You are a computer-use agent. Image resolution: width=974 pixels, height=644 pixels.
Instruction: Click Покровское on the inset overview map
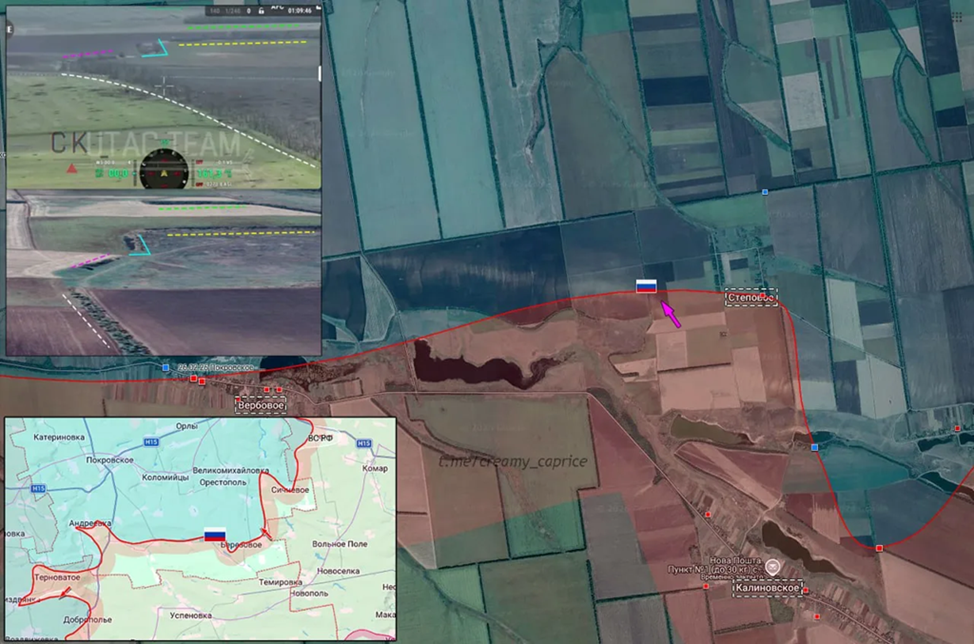[110, 460]
